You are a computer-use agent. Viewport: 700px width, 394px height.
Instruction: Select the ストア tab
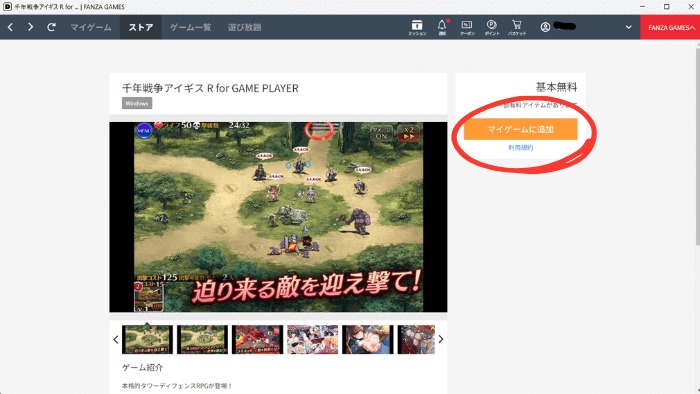pos(141,27)
